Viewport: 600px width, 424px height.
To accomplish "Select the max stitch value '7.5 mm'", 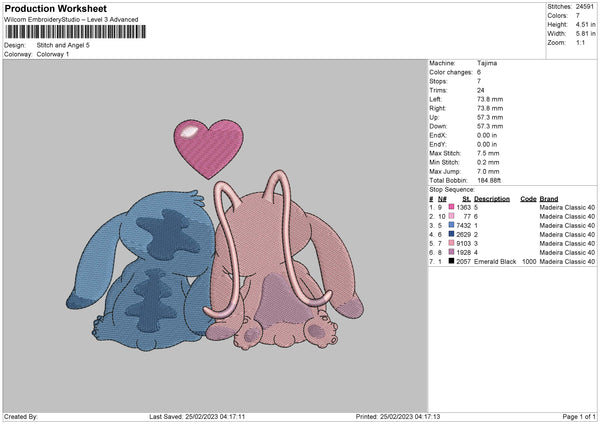I will tap(488, 153).
